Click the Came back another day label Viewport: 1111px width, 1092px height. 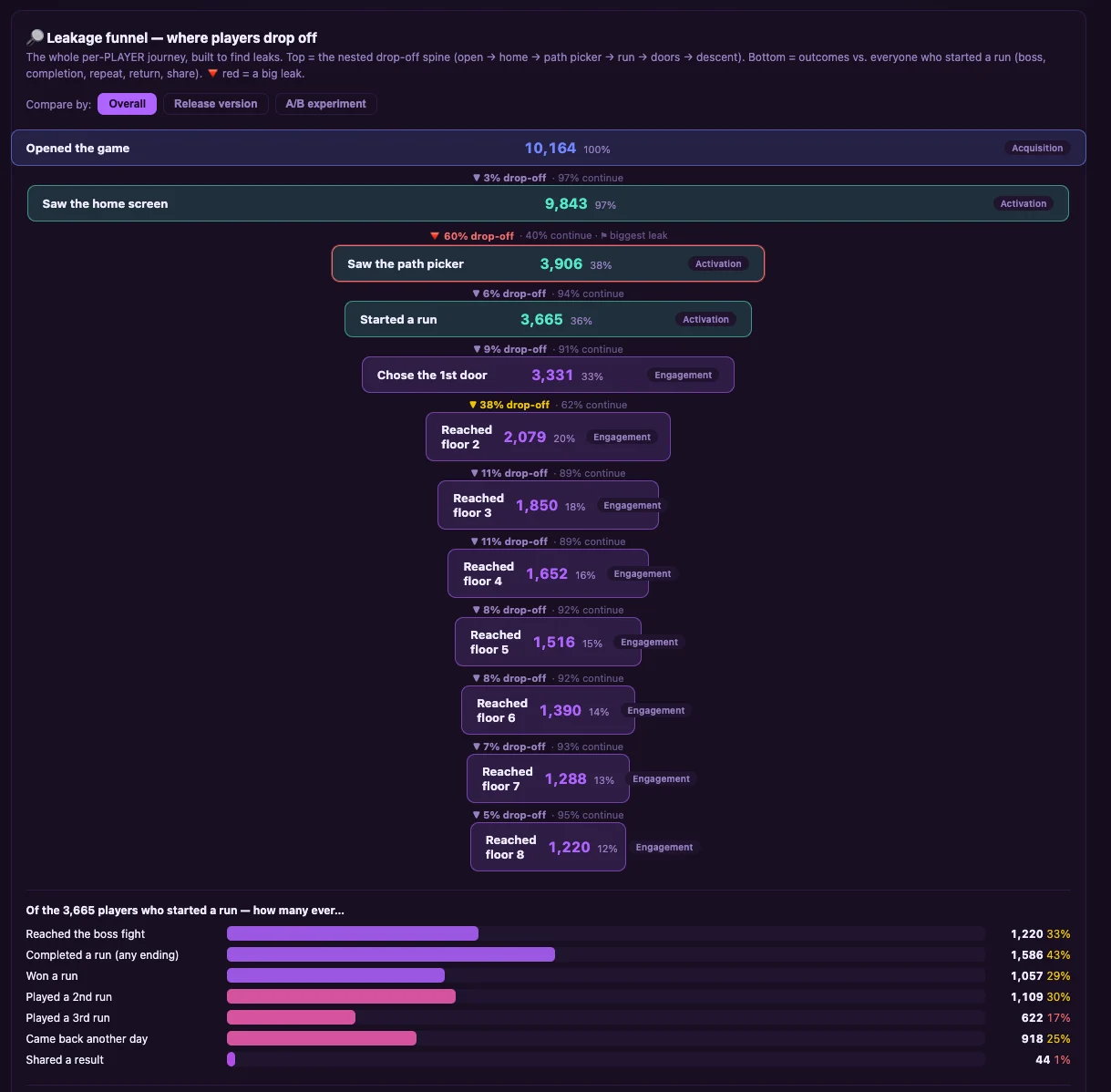coord(87,1038)
